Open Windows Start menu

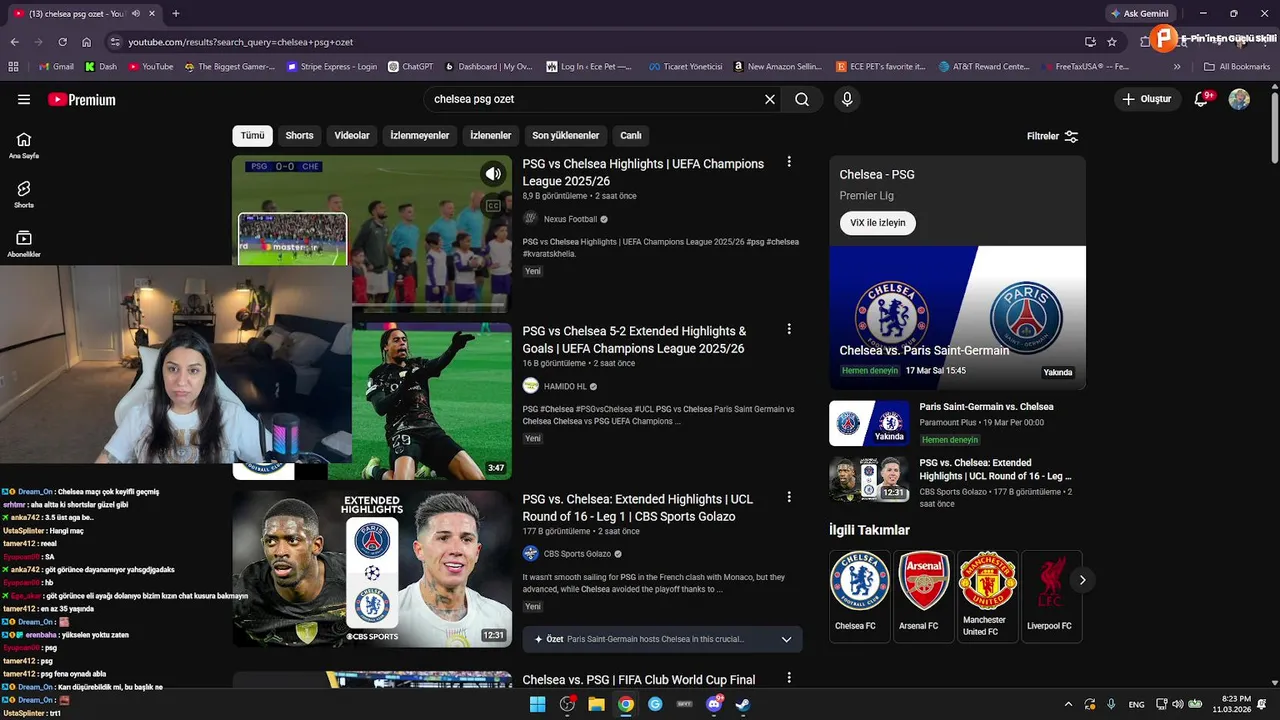click(538, 704)
